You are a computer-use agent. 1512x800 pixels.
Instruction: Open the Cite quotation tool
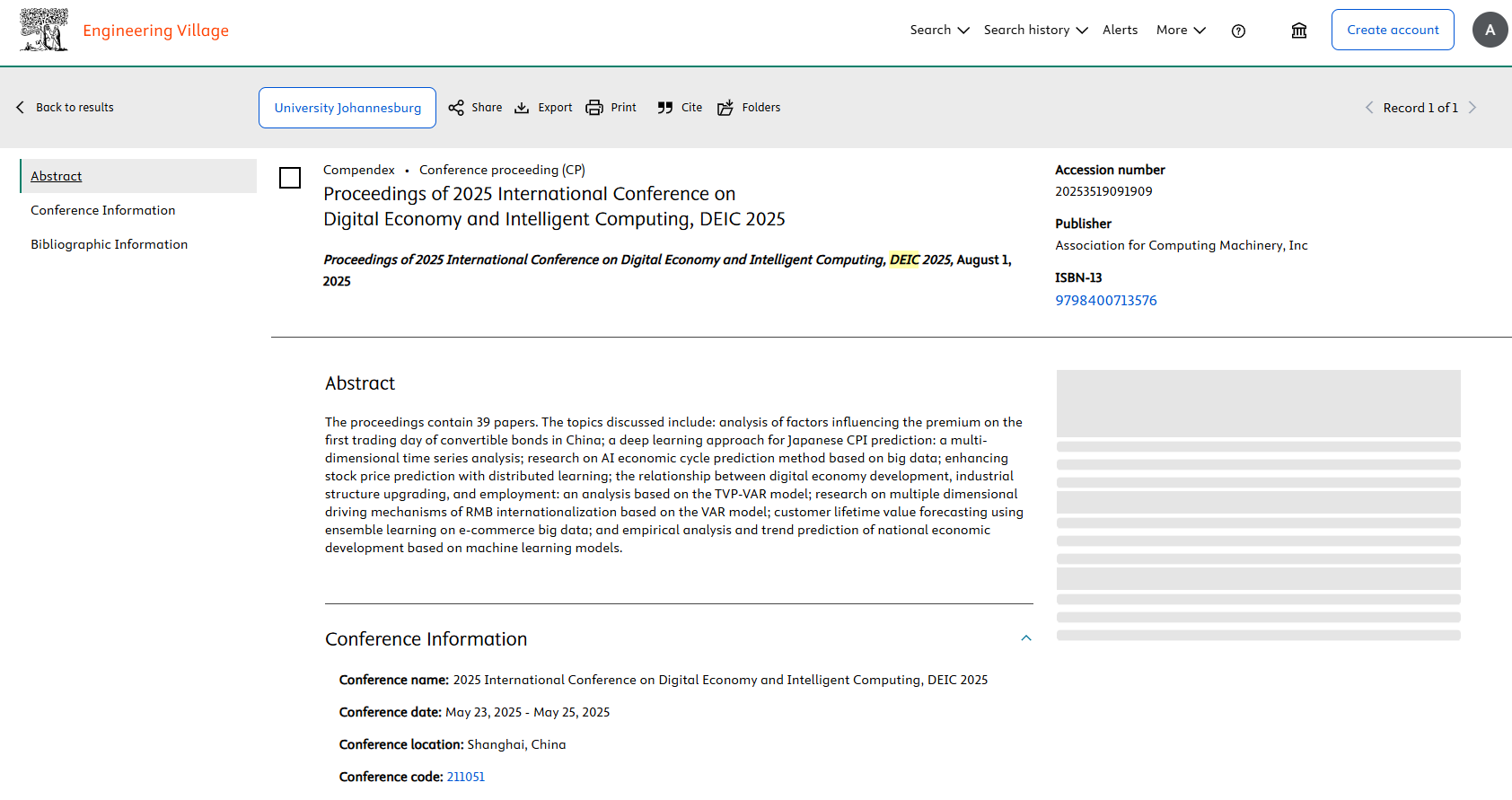665,108
